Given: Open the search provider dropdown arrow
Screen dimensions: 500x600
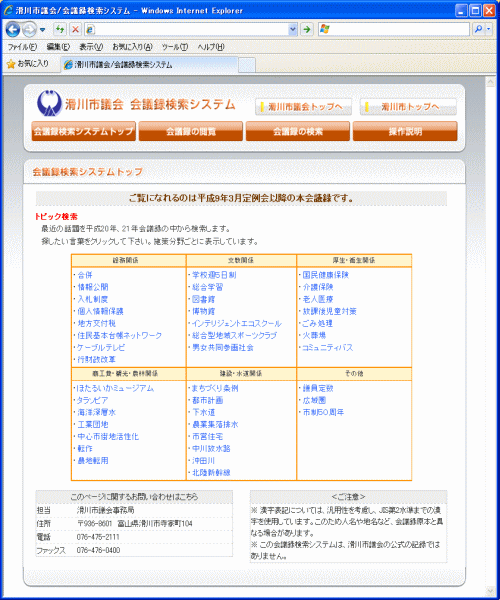Looking at the screenshot, I should (489, 29).
